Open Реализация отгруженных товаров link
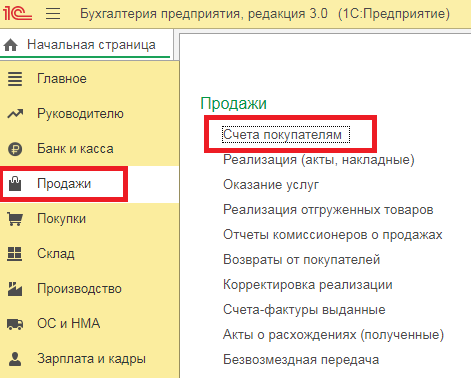 point(328,210)
